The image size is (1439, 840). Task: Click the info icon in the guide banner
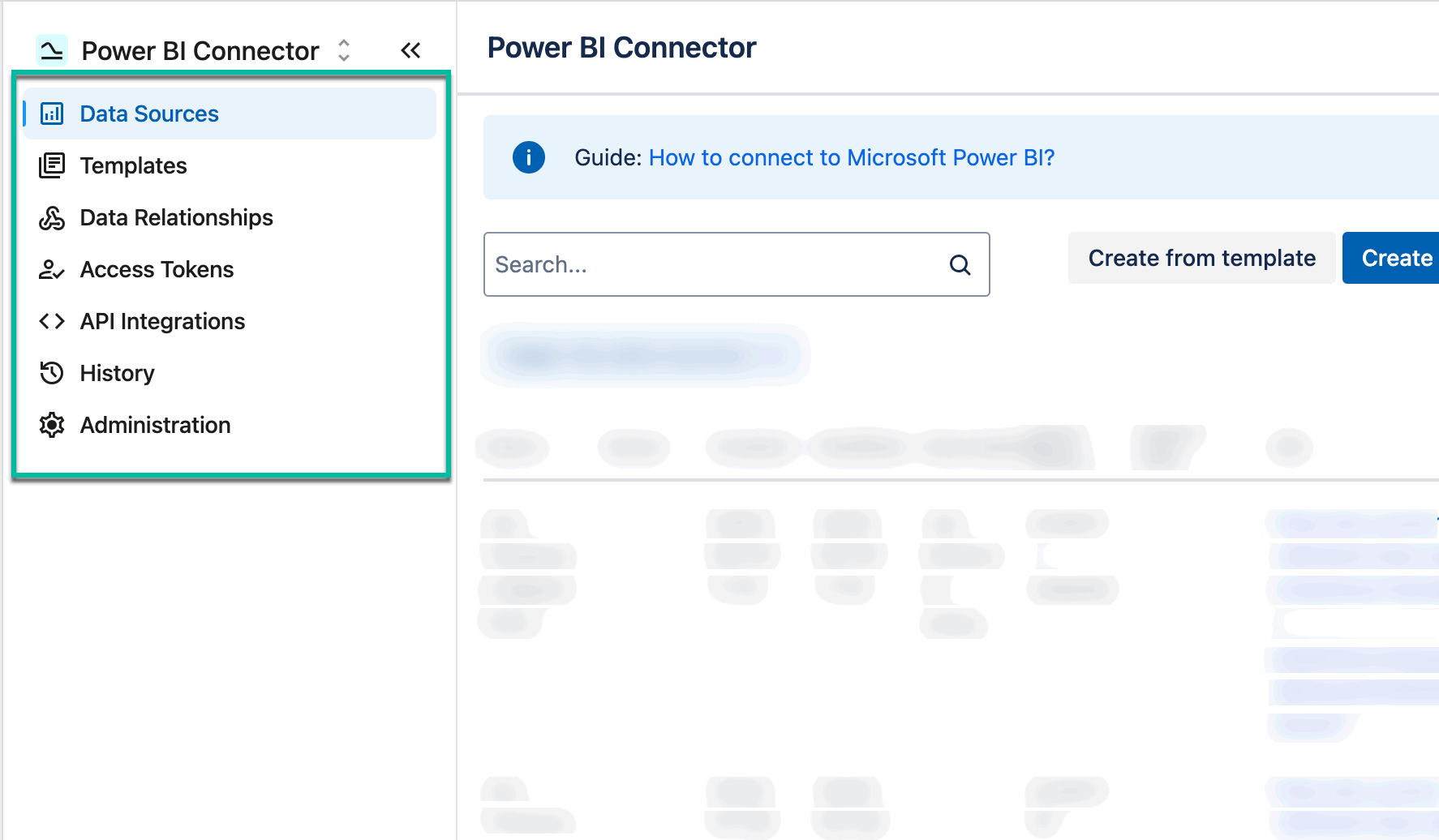tap(527, 157)
